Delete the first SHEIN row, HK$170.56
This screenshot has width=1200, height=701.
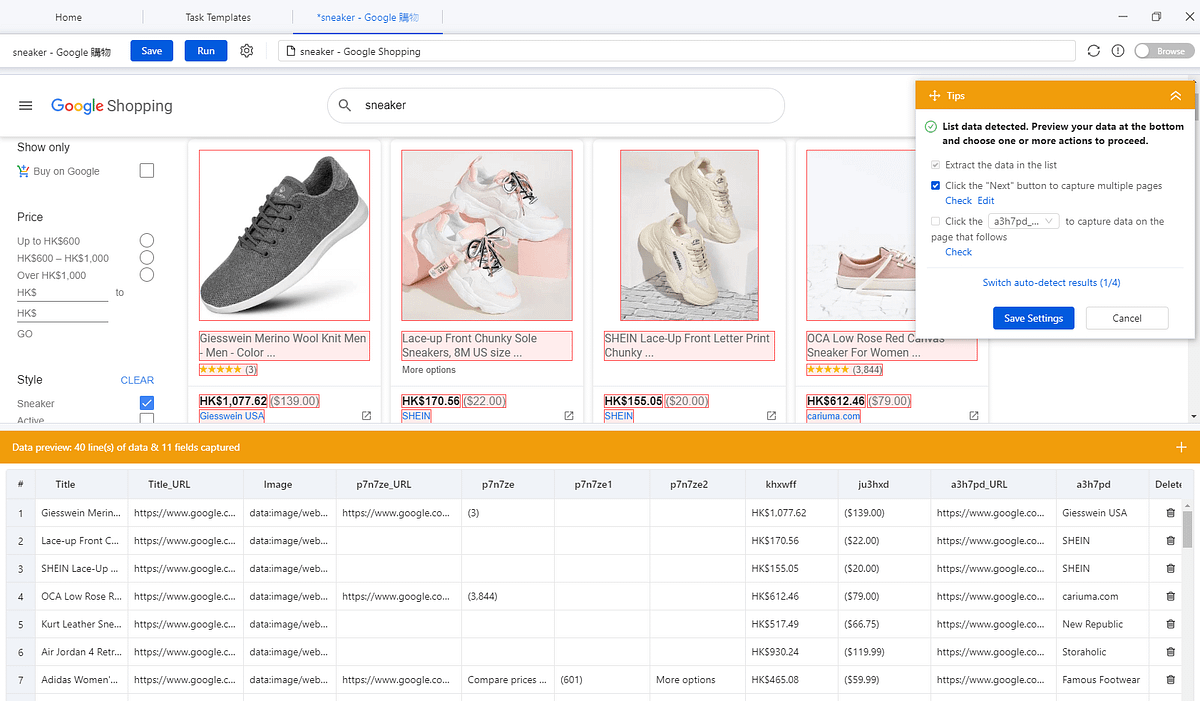click(x=1170, y=541)
